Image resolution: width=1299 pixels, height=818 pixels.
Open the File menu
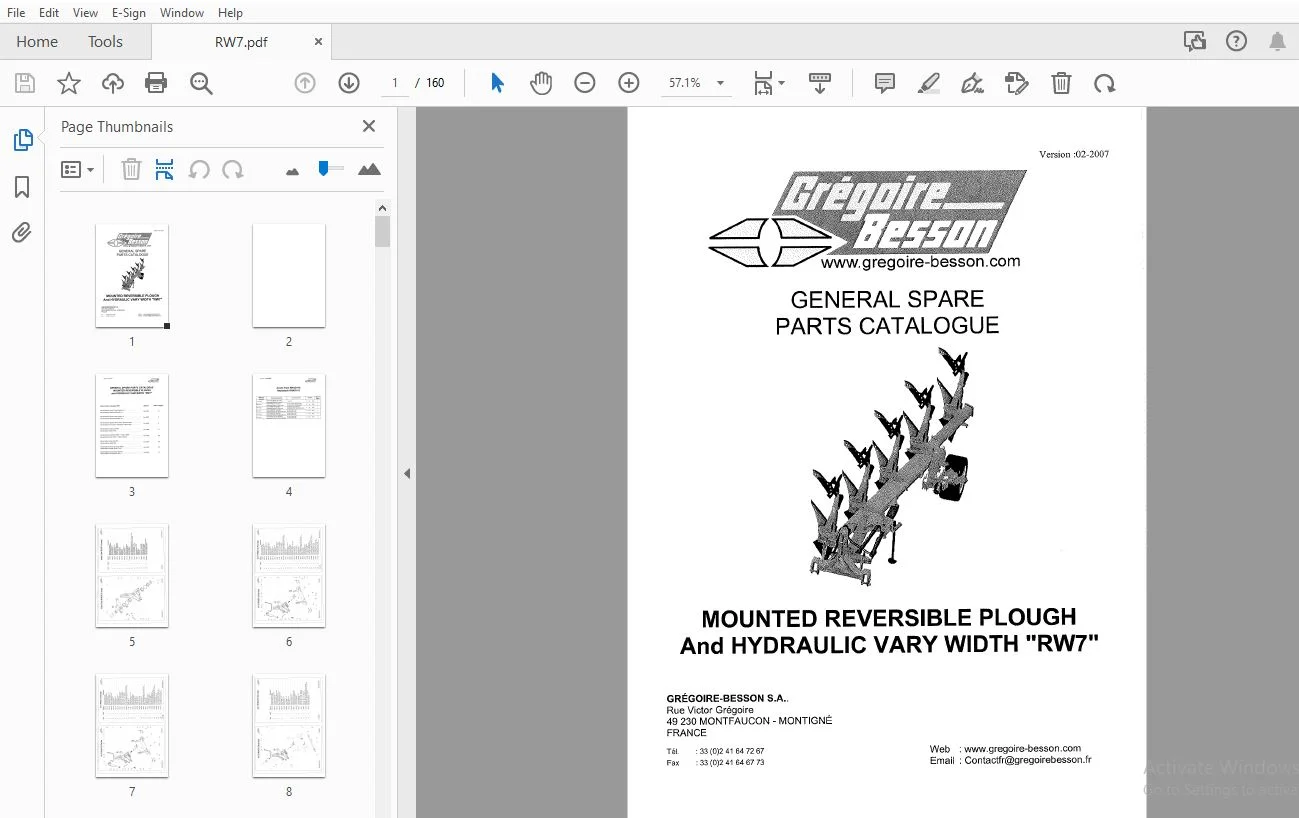coord(16,13)
